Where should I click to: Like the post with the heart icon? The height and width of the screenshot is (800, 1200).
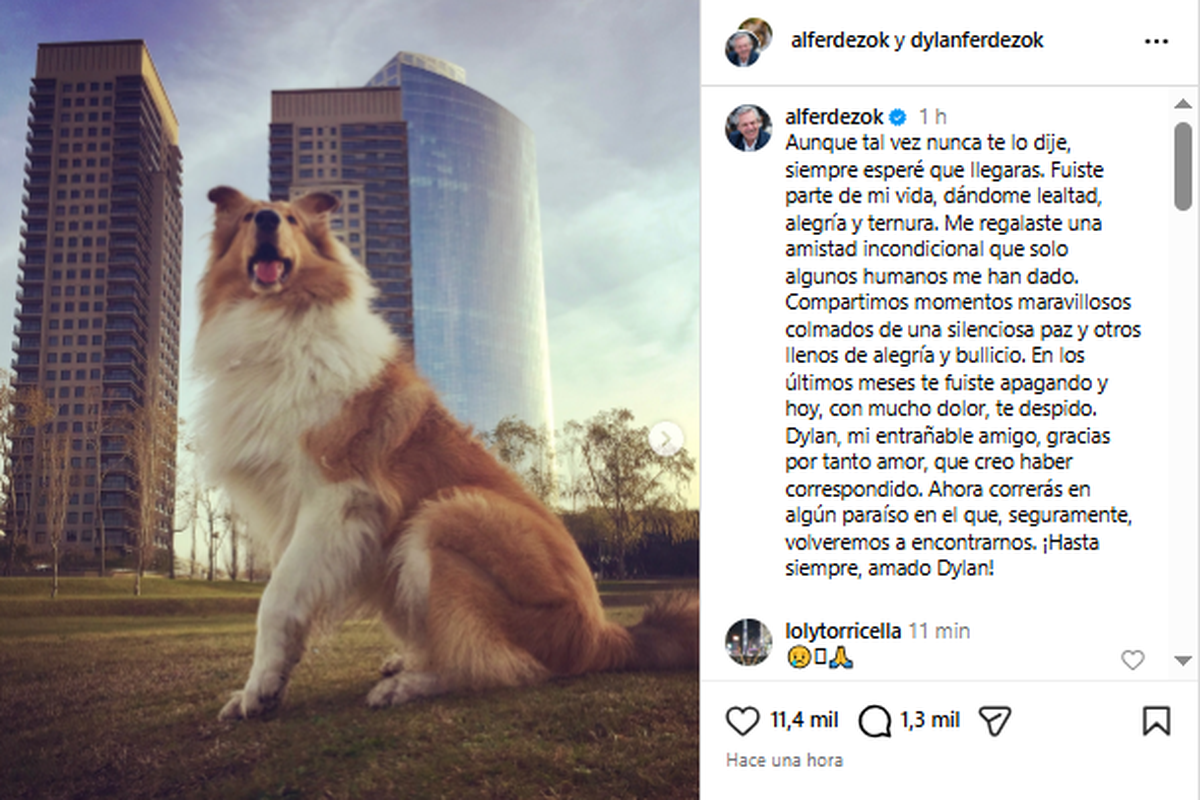pyautogui.click(x=742, y=720)
